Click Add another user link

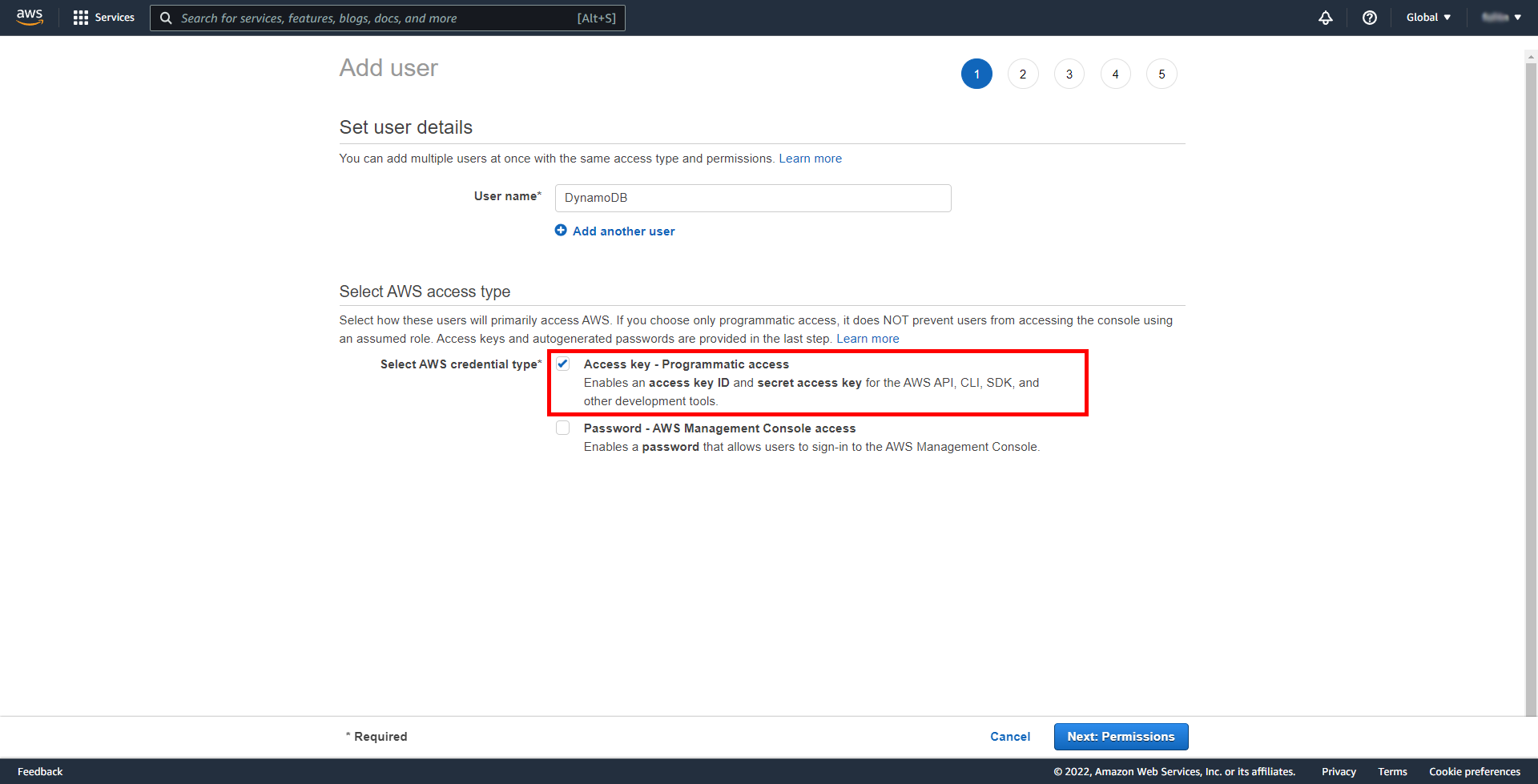(x=623, y=231)
